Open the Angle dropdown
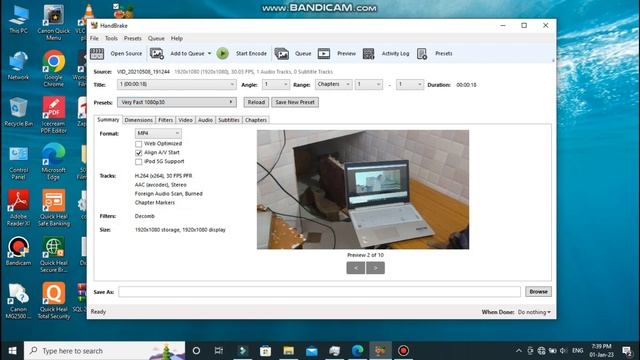 (x=276, y=84)
